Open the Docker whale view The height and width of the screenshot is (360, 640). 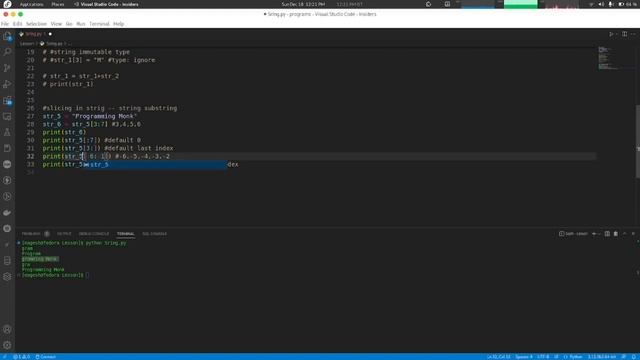click(7, 213)
